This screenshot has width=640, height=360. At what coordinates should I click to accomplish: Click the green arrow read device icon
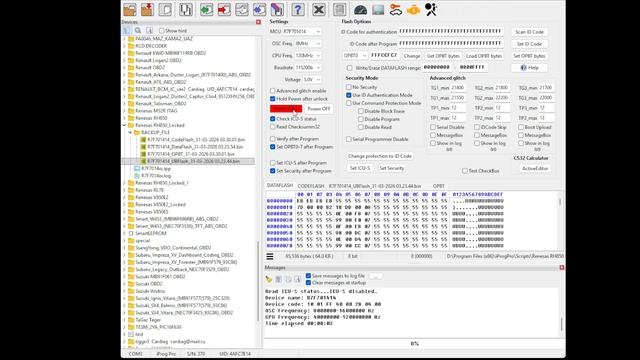click(206, 9)
